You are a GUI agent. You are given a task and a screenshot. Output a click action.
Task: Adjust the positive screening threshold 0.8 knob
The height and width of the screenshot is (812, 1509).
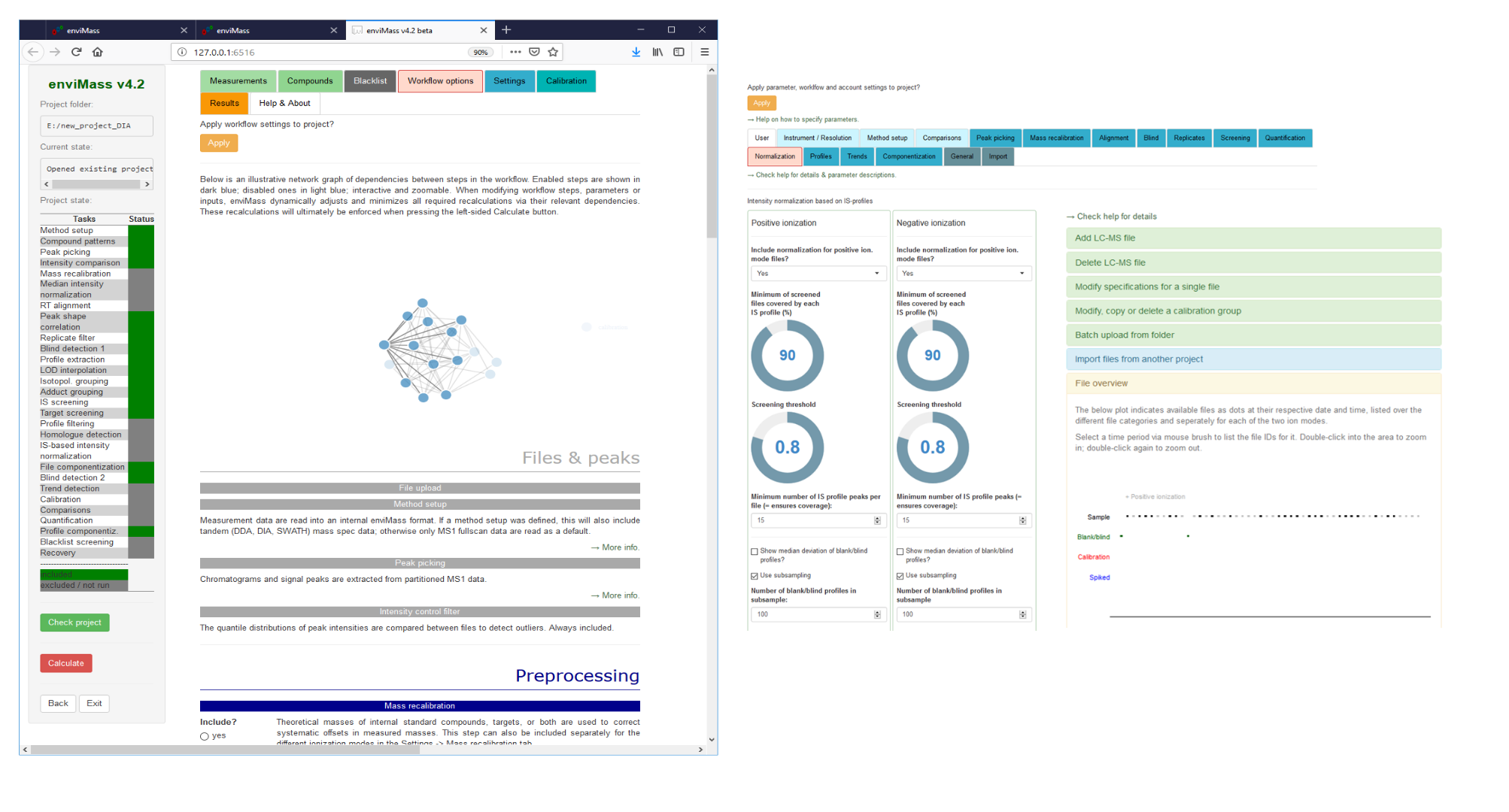click(x=788, y=447)
